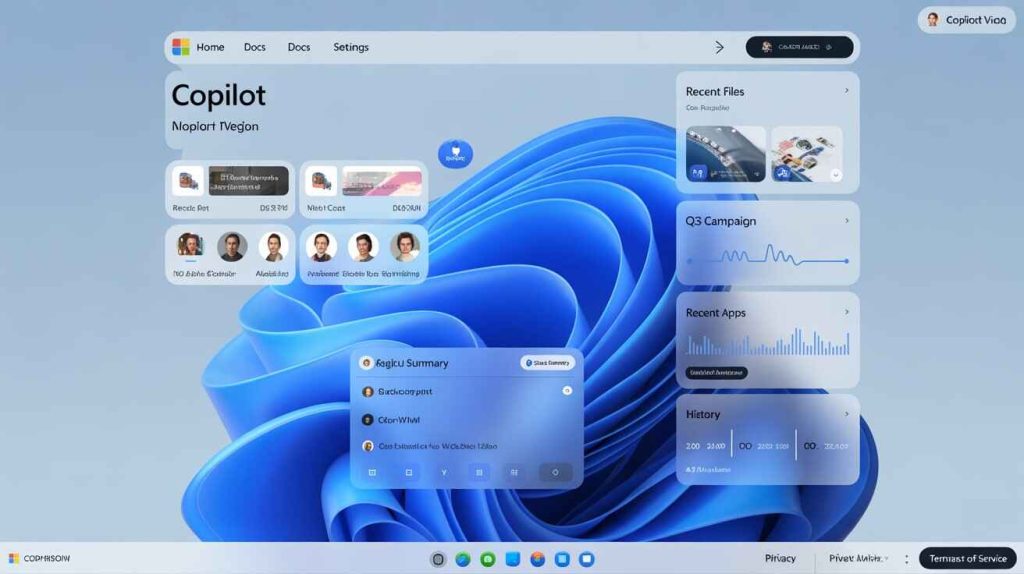The image size is (1024, 574).
Task: Open the pink thumbnail in second file card
Action: pos(382,181)
